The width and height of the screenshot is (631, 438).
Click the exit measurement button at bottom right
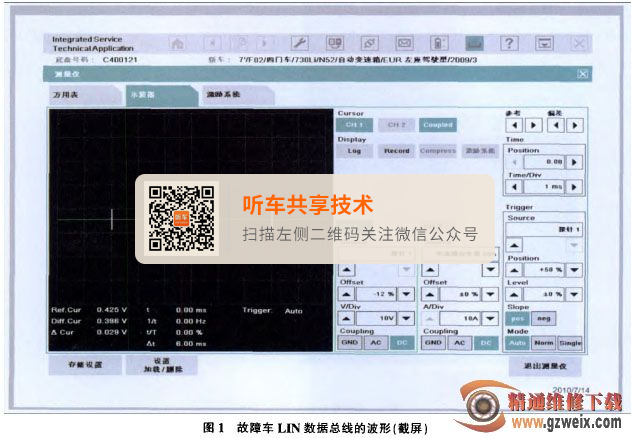(545, 366)
